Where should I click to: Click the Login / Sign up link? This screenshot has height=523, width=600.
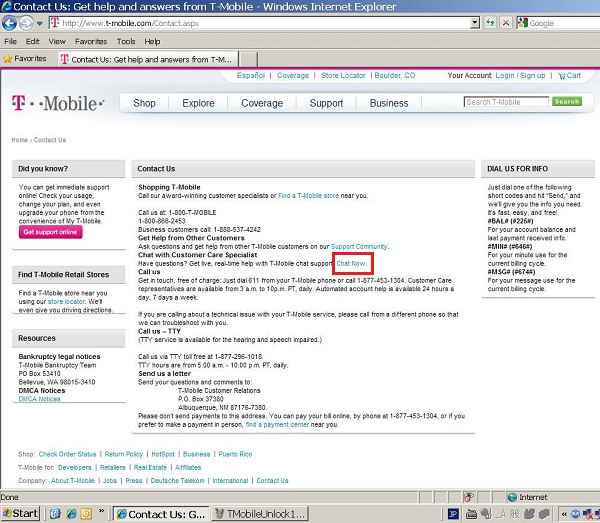520,75
